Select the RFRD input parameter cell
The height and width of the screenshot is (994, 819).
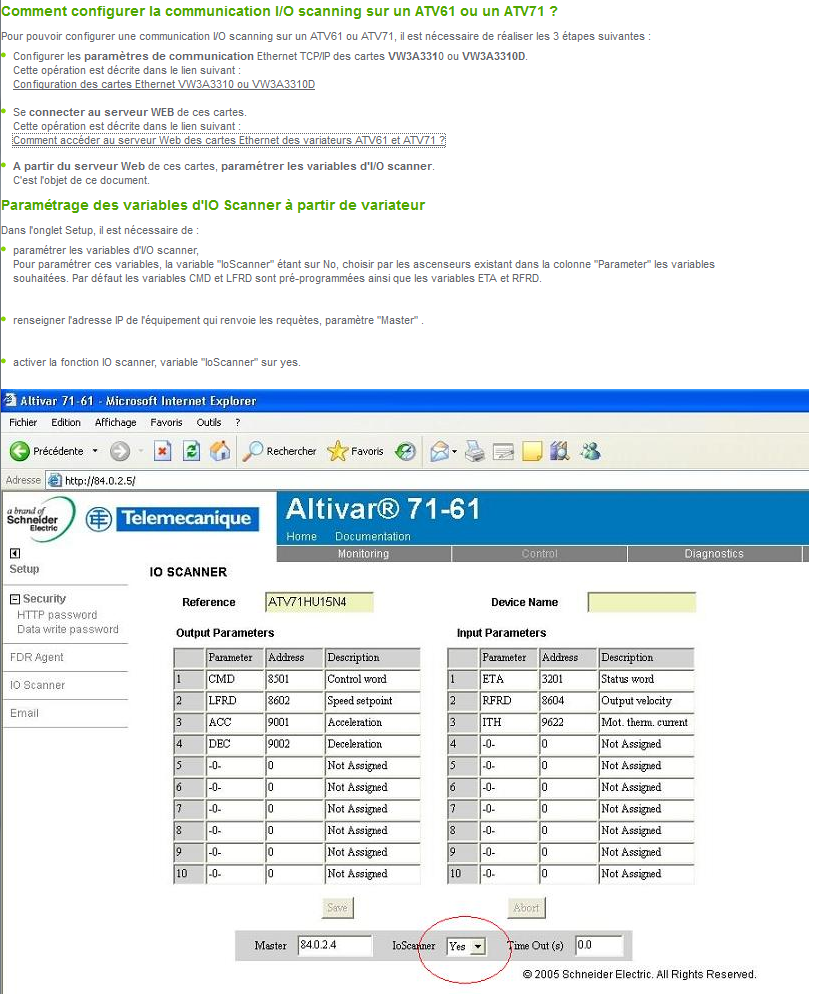click(508, 701)
